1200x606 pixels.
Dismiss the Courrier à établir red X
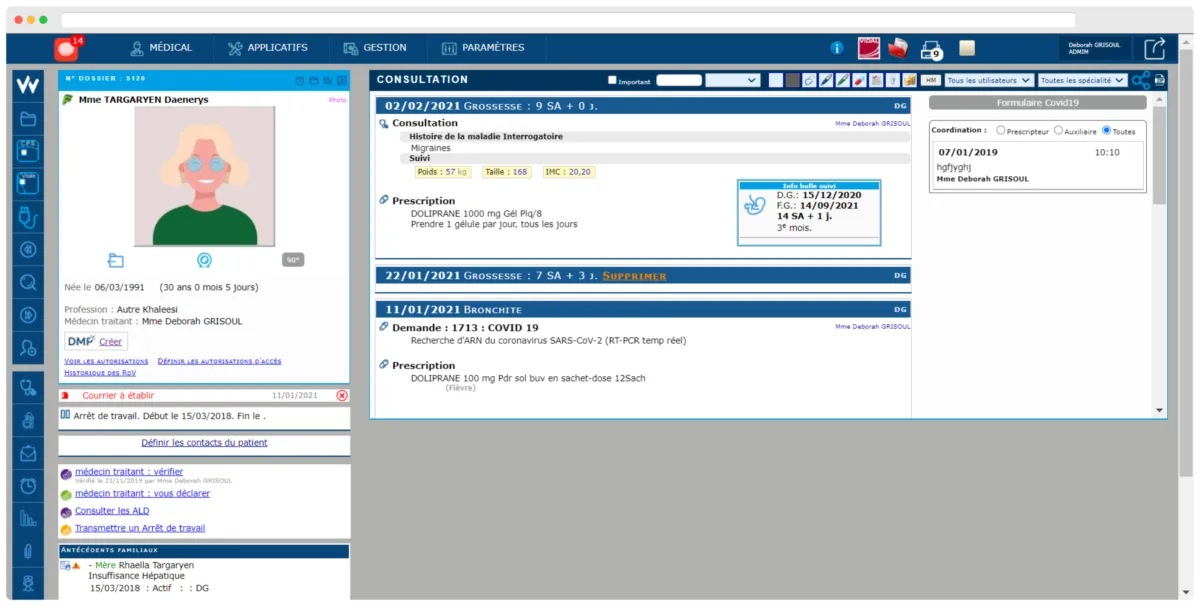(x=342, y=396)
